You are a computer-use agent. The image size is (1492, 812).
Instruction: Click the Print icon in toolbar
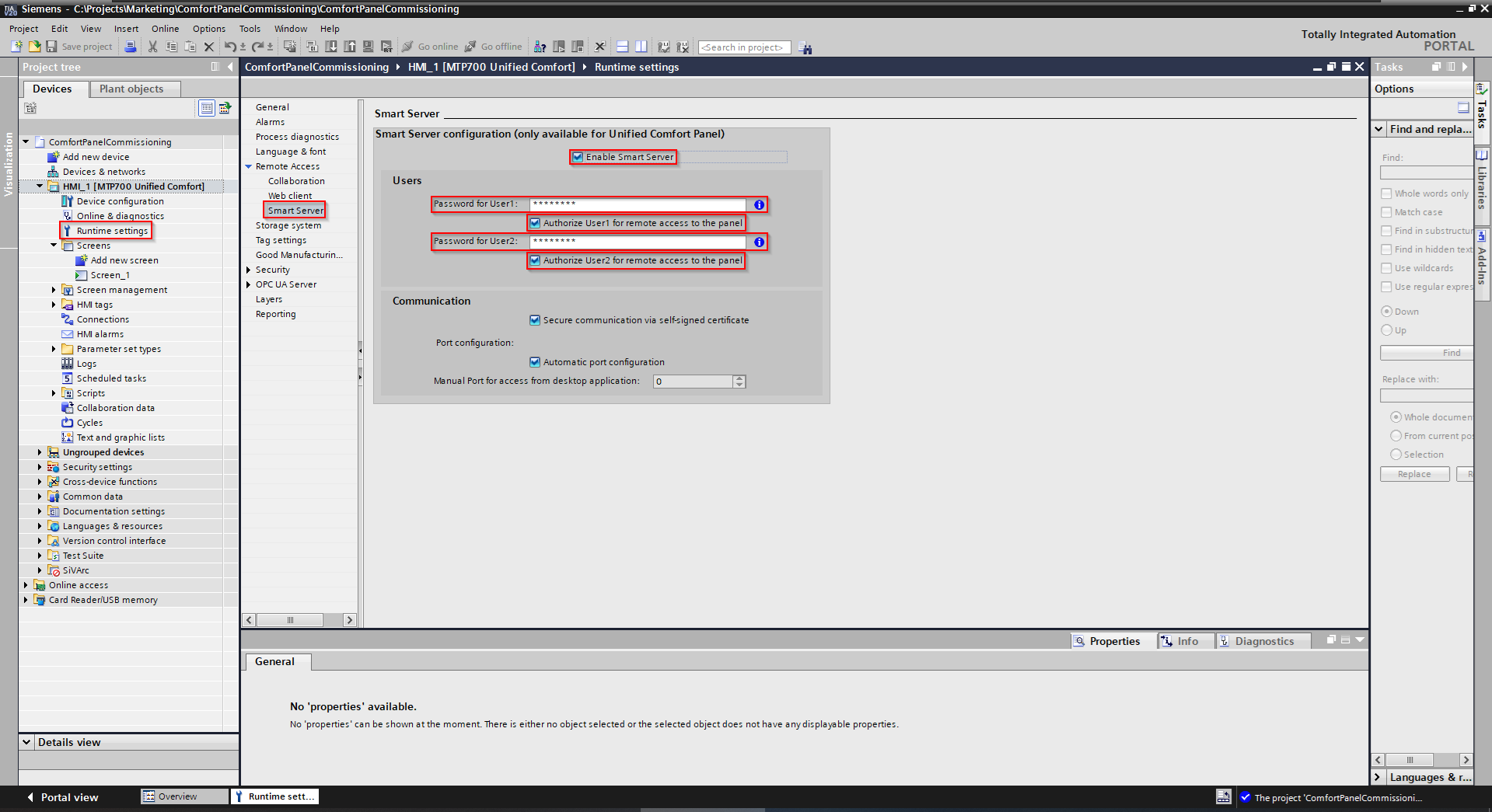click(x=131, y=47)
